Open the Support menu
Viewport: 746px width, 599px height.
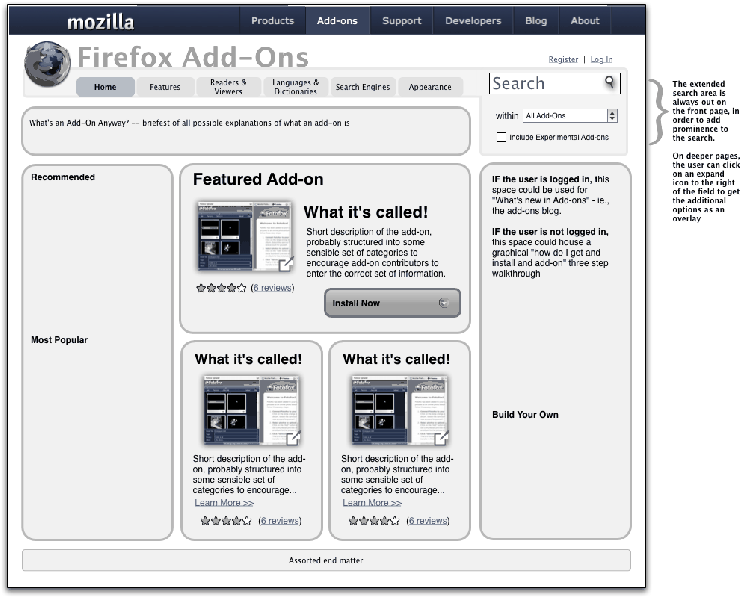pyautogui.click(x=402, y=20)
